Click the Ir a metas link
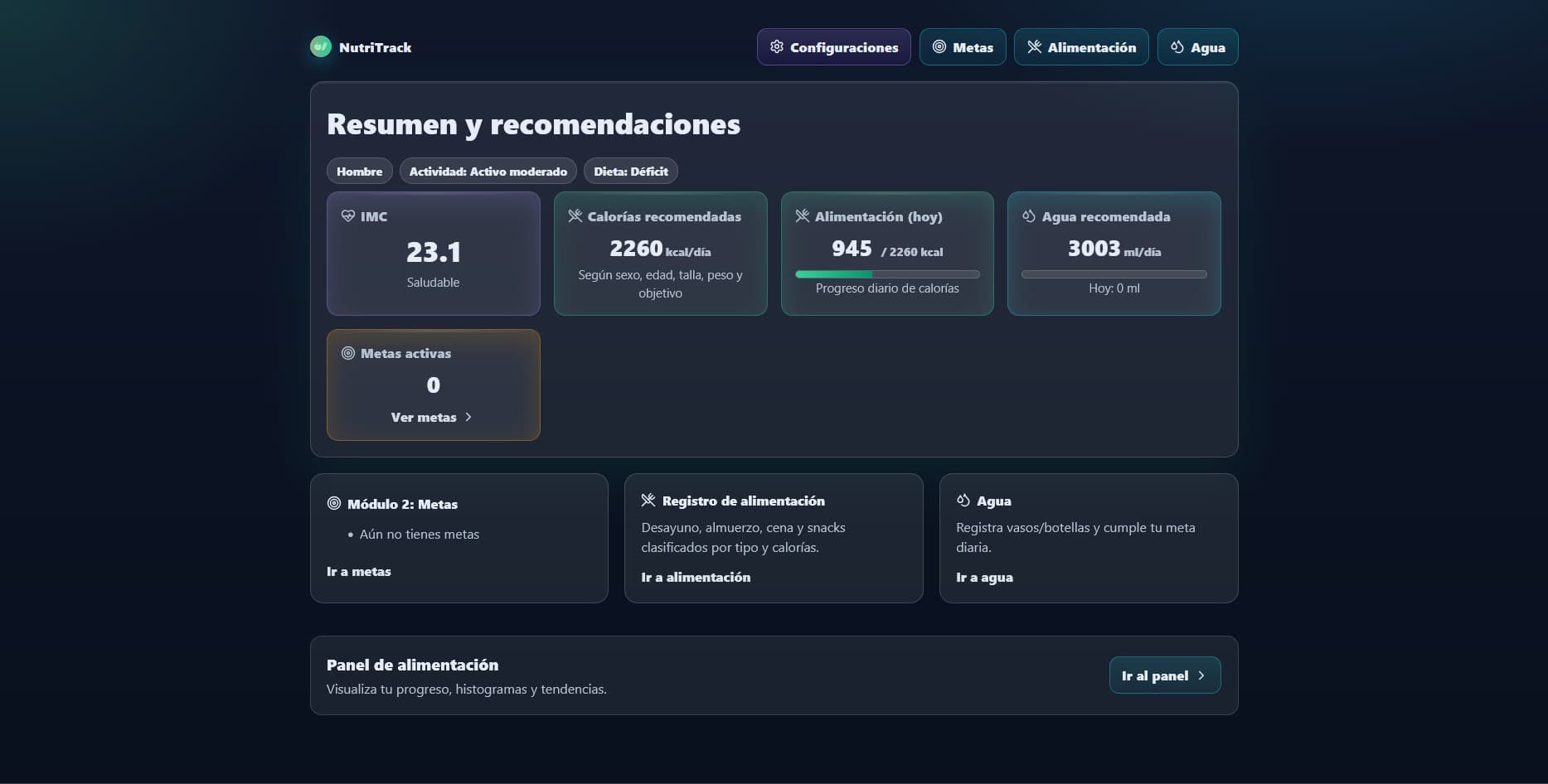 tap(358, 571)
